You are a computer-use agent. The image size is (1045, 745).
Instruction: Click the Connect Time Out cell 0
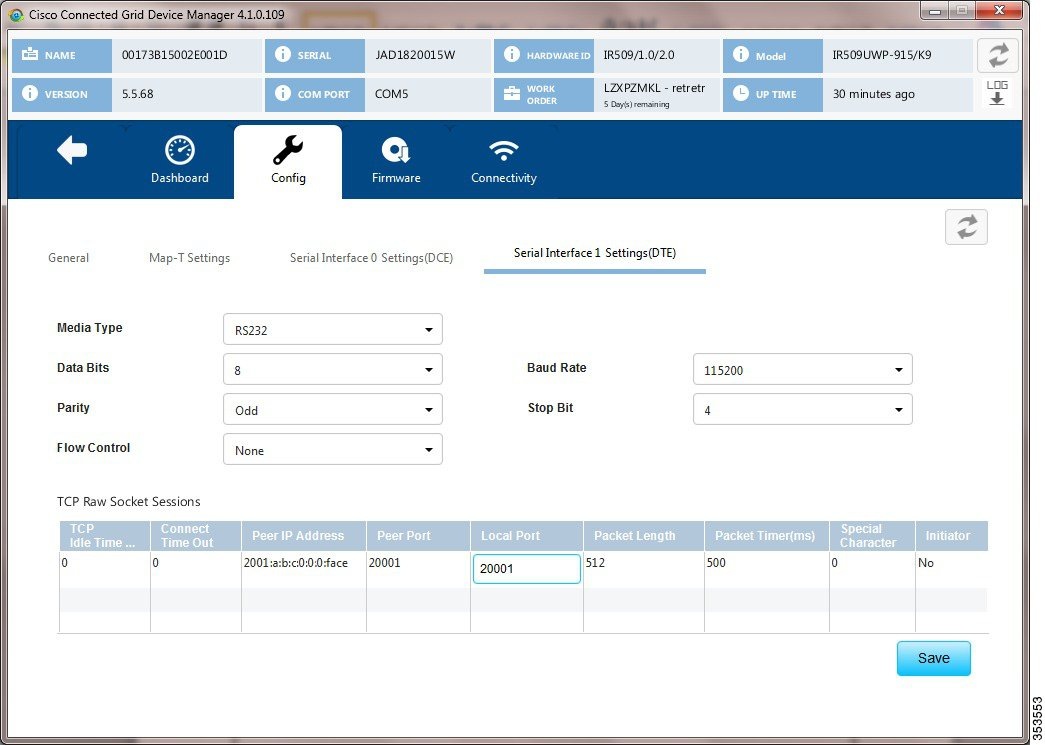click(x=155, y=563)
